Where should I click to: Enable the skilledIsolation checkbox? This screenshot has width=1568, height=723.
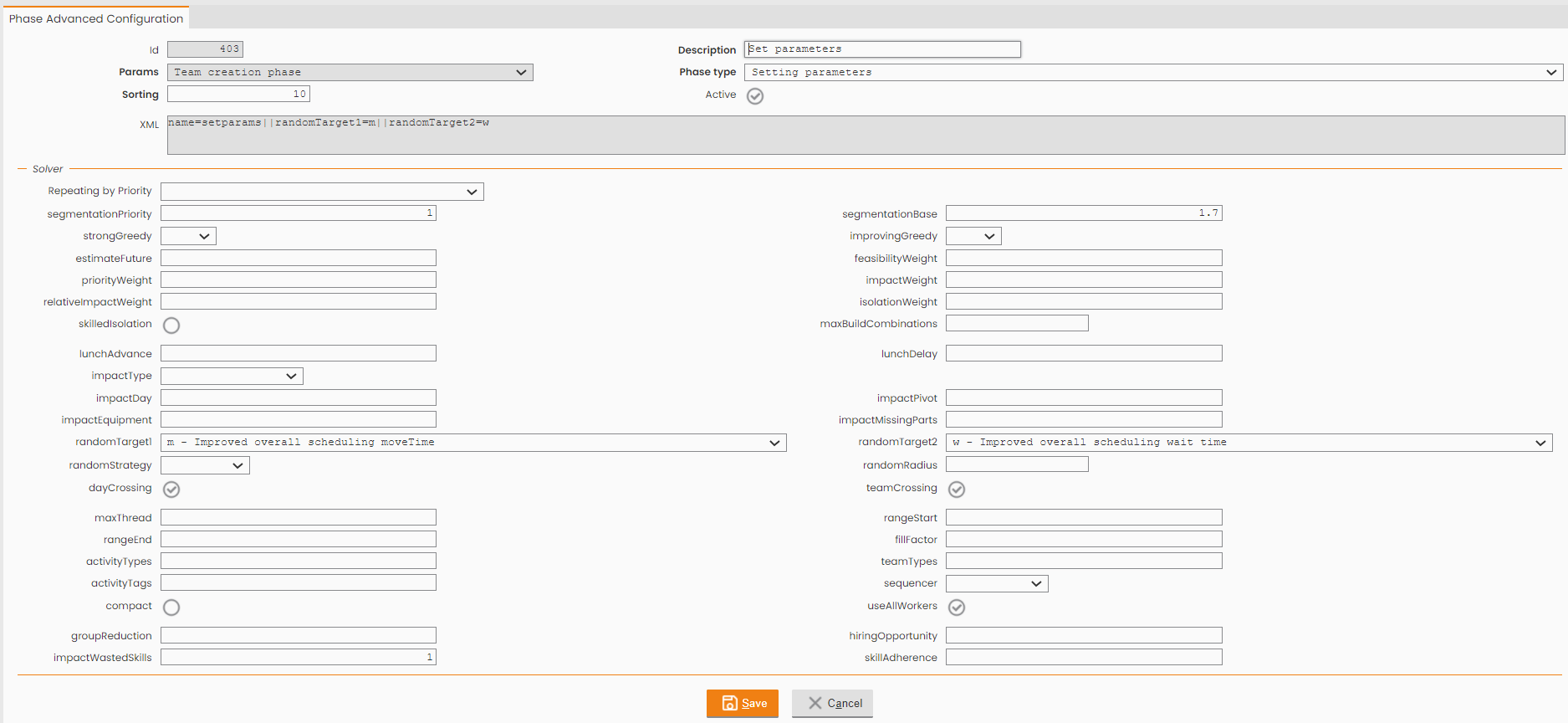[171, 326]
